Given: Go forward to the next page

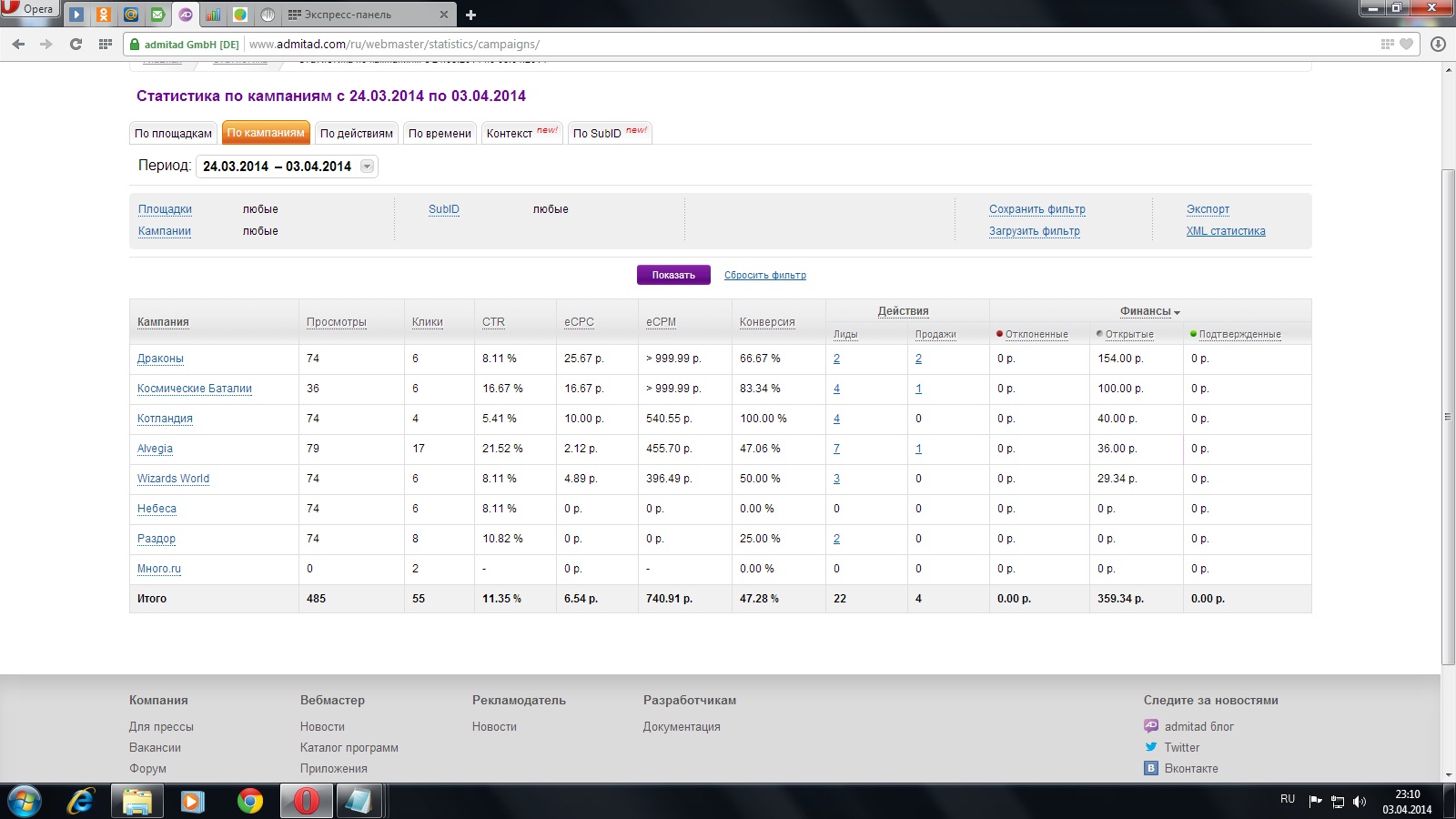Looking at the screenshot, I should 46,44.
